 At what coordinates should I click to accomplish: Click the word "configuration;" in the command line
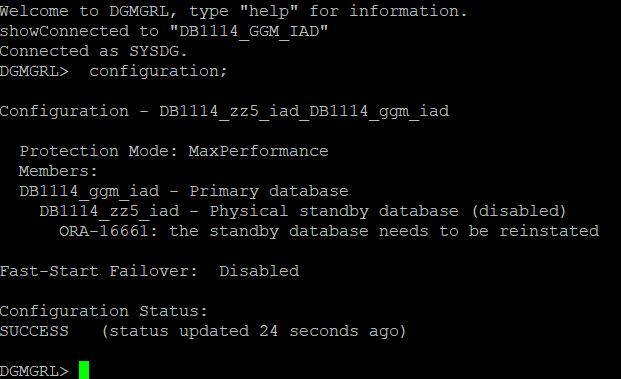click(x=158, y=71)
